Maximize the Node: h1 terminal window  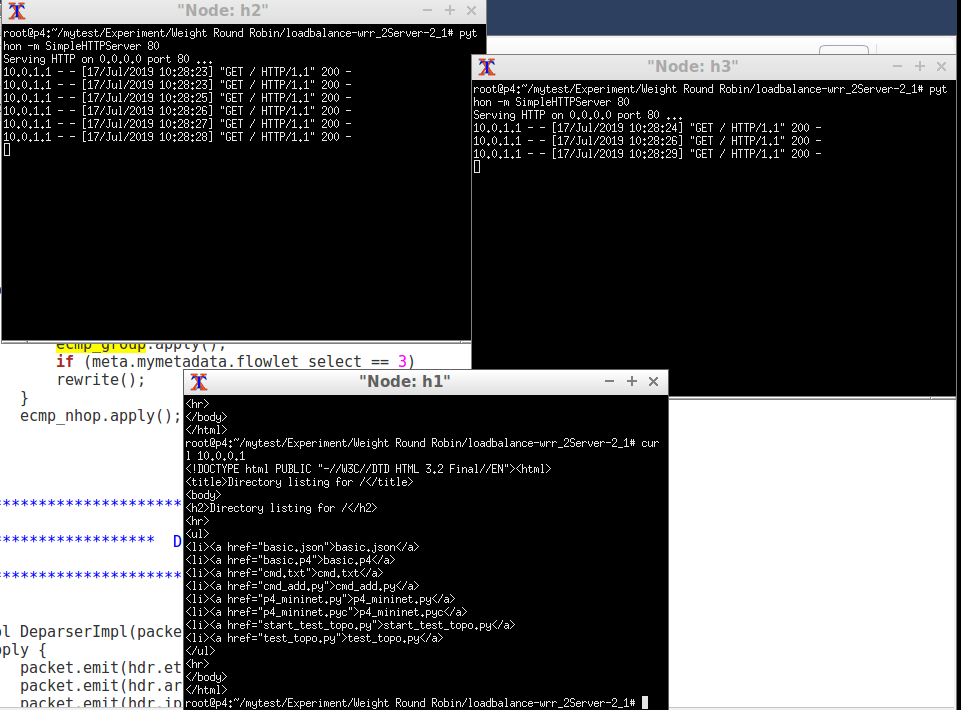tap(631, 382)
